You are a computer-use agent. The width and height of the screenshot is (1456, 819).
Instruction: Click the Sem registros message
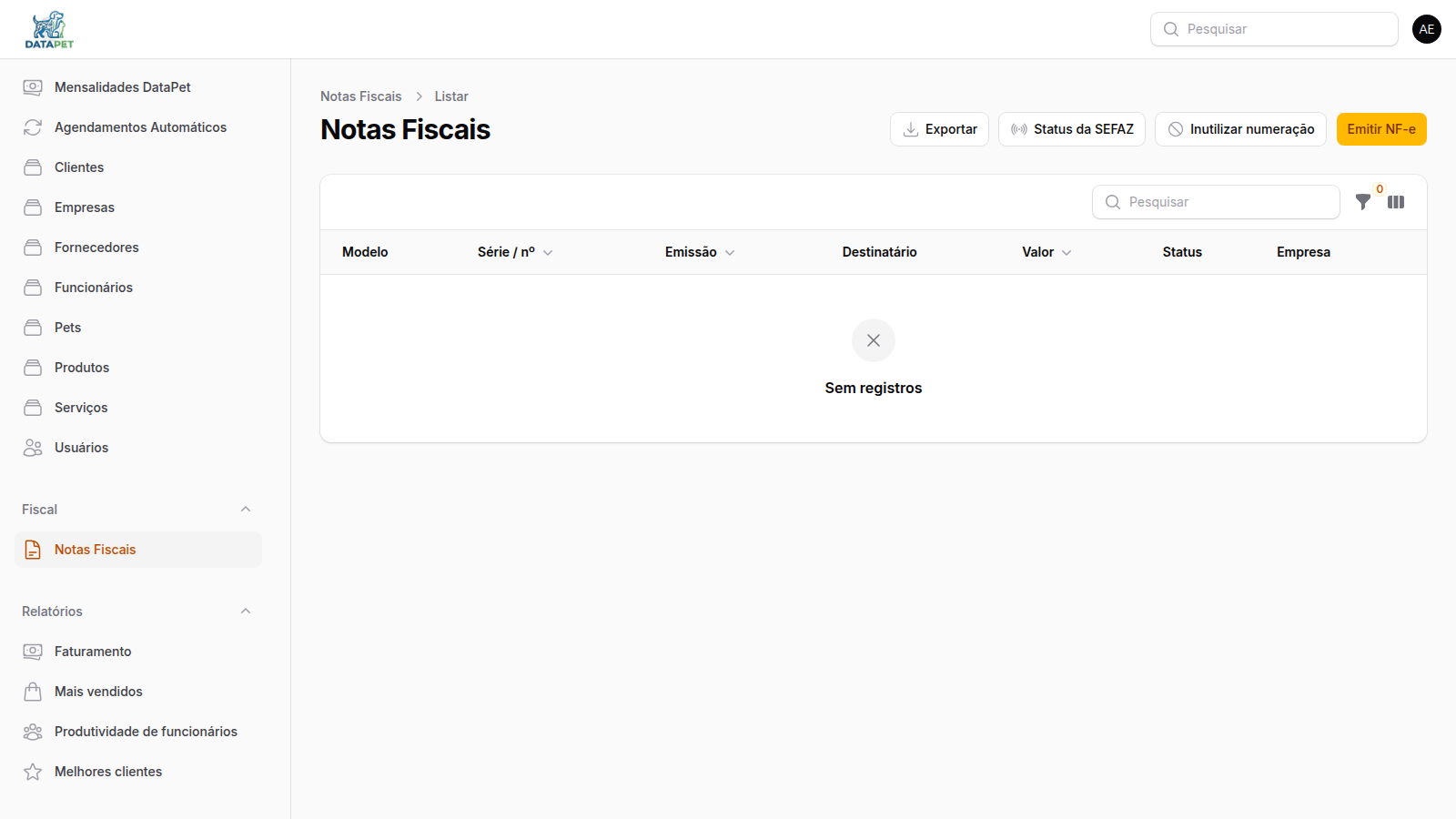pyautogui.click(x=874, y=388)
